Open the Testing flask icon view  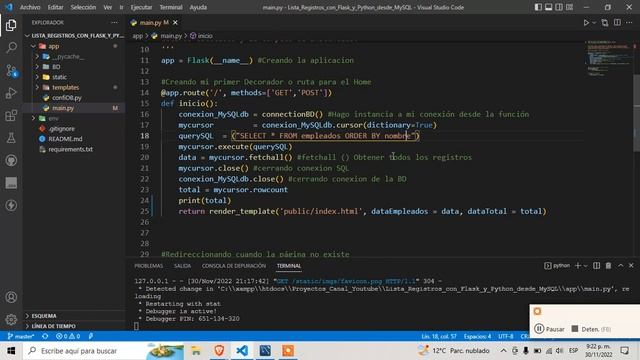[x=11, y=138]
